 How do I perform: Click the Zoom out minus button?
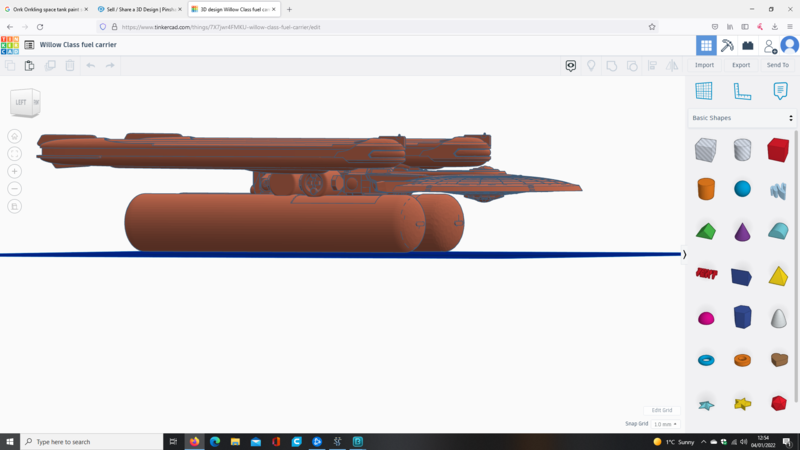pyautogui.click(x=14, y=189)
